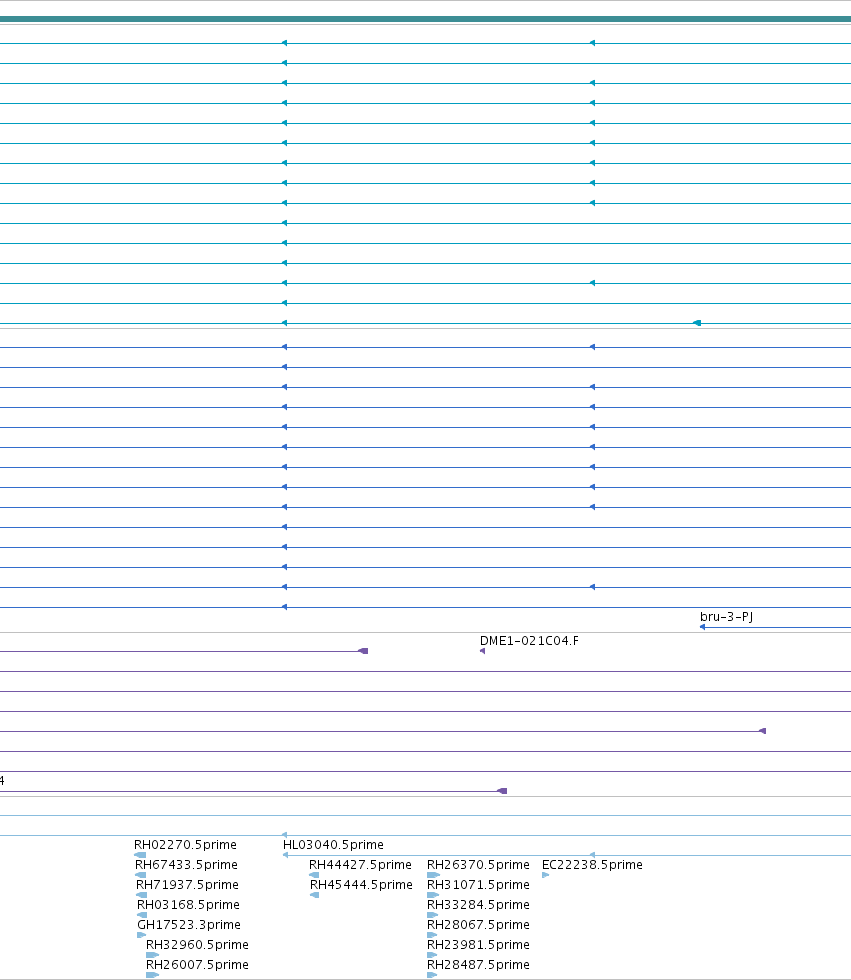Click the RH28487.5prime EST label
The height and width of the screenshot is (980, 851).
coord(479,965)
